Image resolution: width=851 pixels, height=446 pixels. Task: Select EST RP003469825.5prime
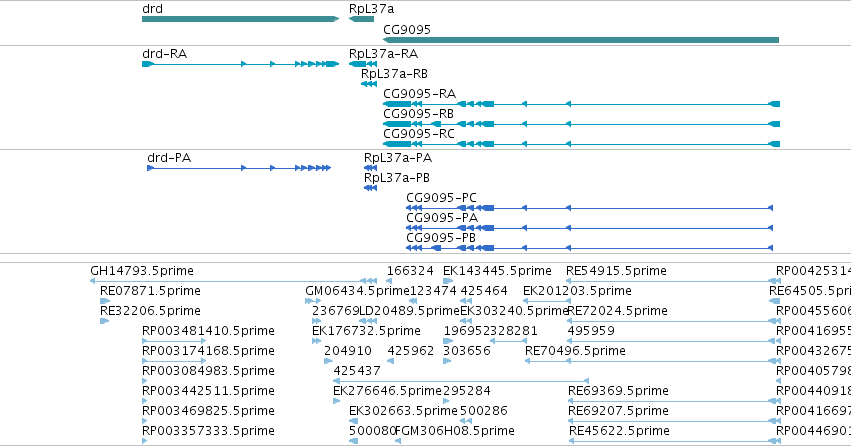pos(208,411)
